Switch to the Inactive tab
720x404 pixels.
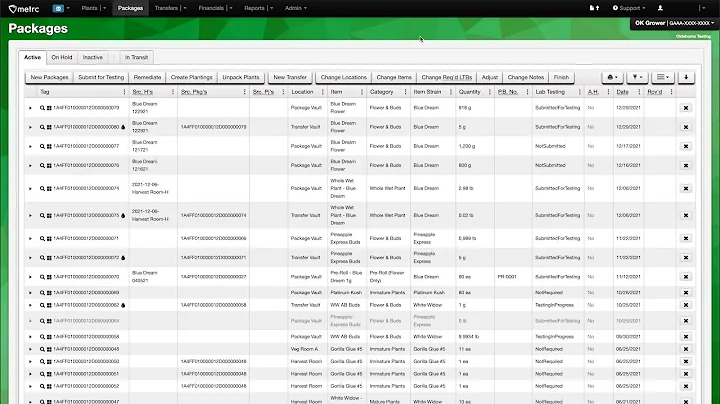[93, 57]
